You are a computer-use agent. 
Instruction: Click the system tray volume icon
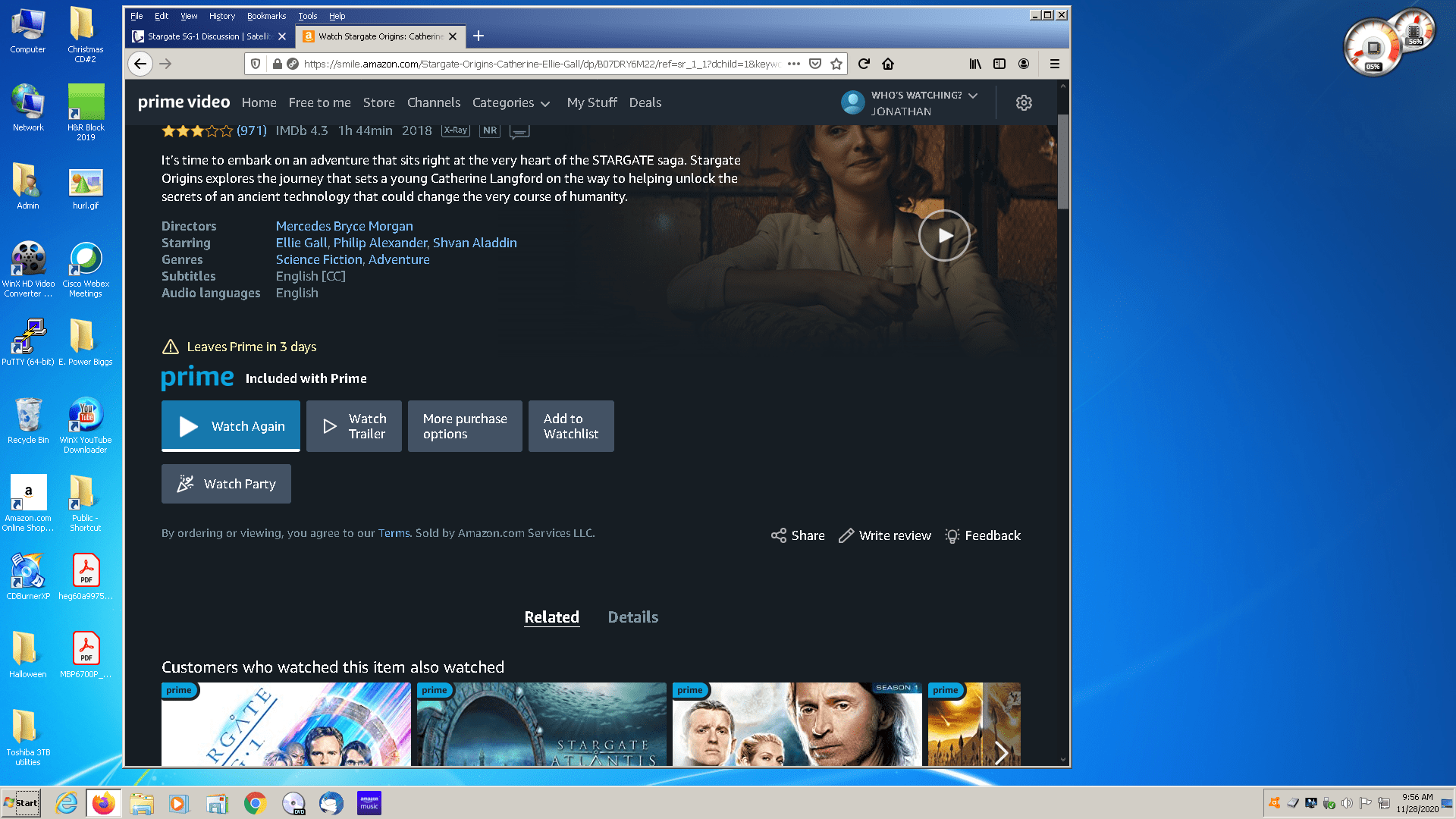point(1347,803)
